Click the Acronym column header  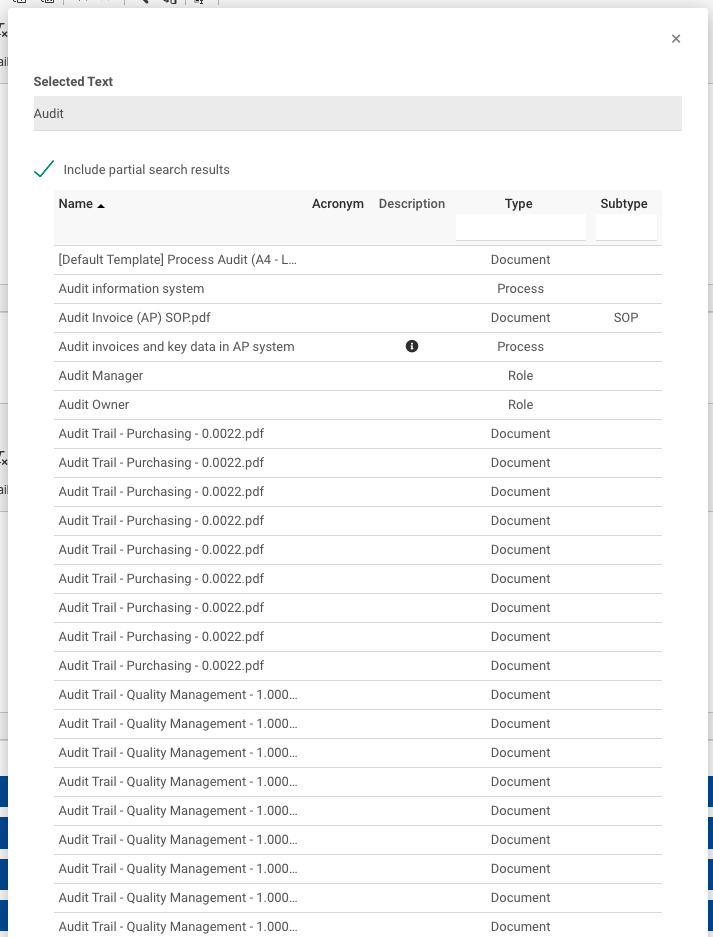[x=337, y=204]
